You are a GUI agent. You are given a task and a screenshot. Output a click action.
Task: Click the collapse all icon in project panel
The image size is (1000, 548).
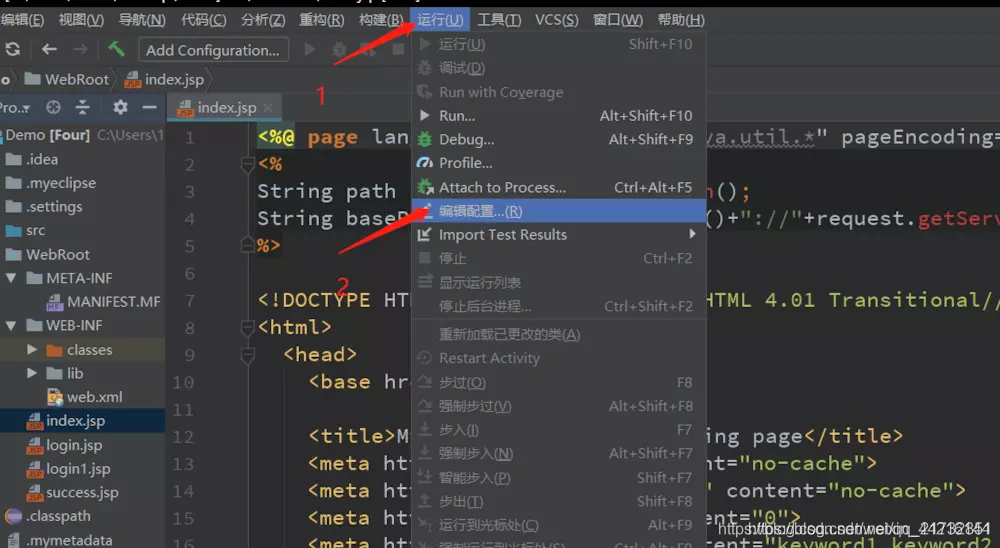click(82, 107)
